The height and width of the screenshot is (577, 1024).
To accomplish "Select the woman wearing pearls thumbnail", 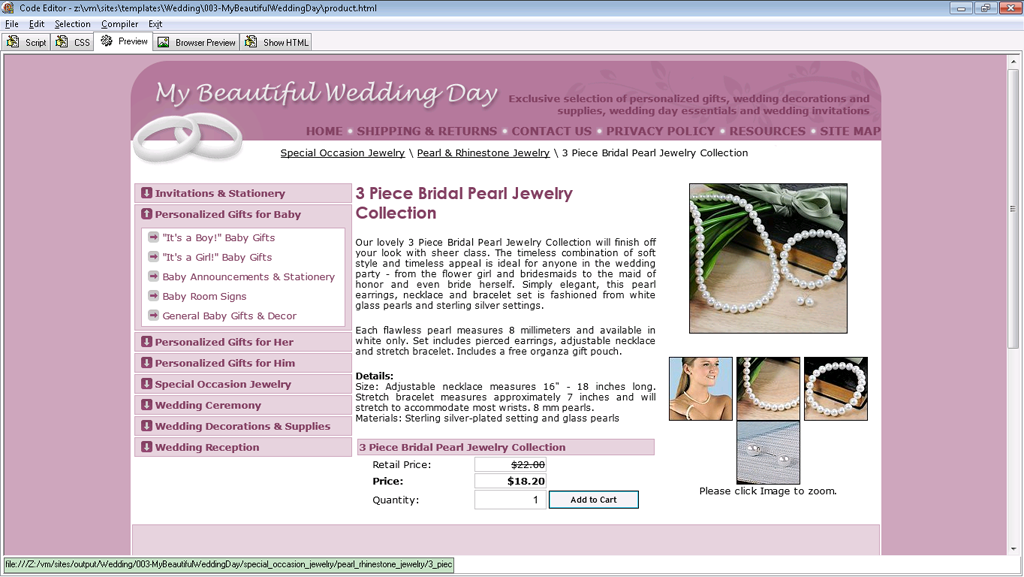I will (700, 389).
